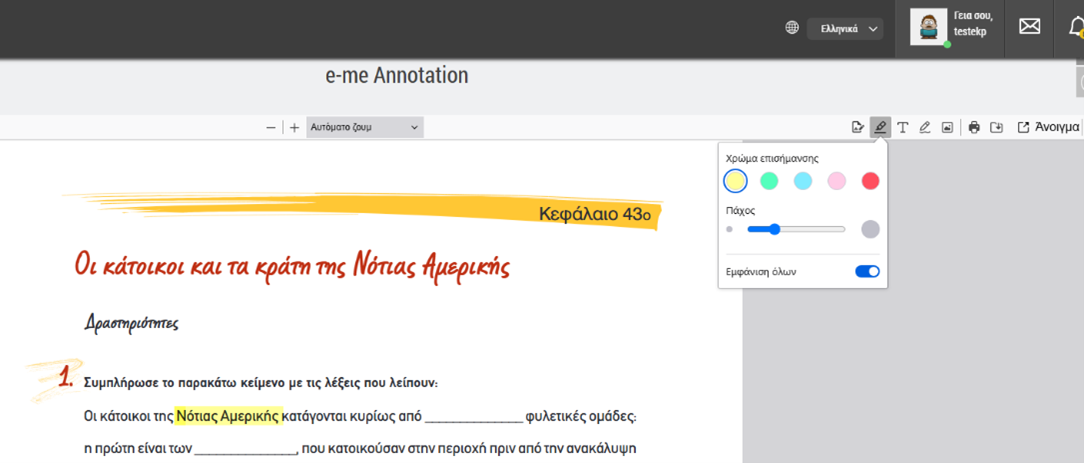Pick the green highlight color
The height and width of the screenshot is (463, 1084).
769,181
